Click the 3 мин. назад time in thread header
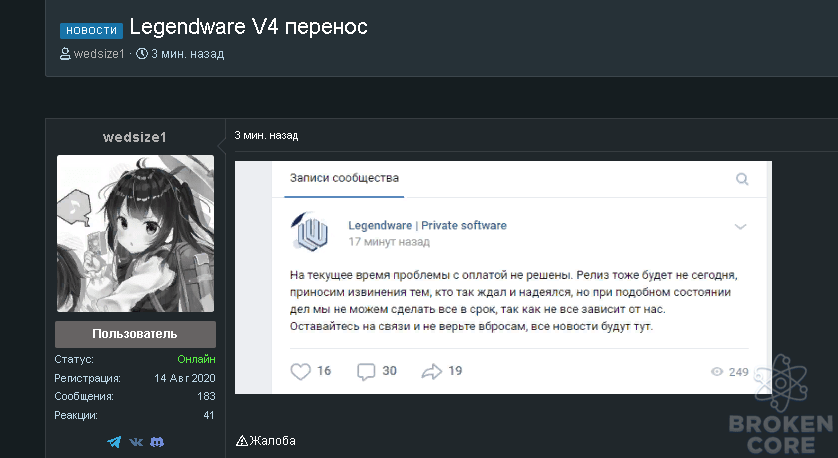 pyautogui.click(x=188, y=54)
